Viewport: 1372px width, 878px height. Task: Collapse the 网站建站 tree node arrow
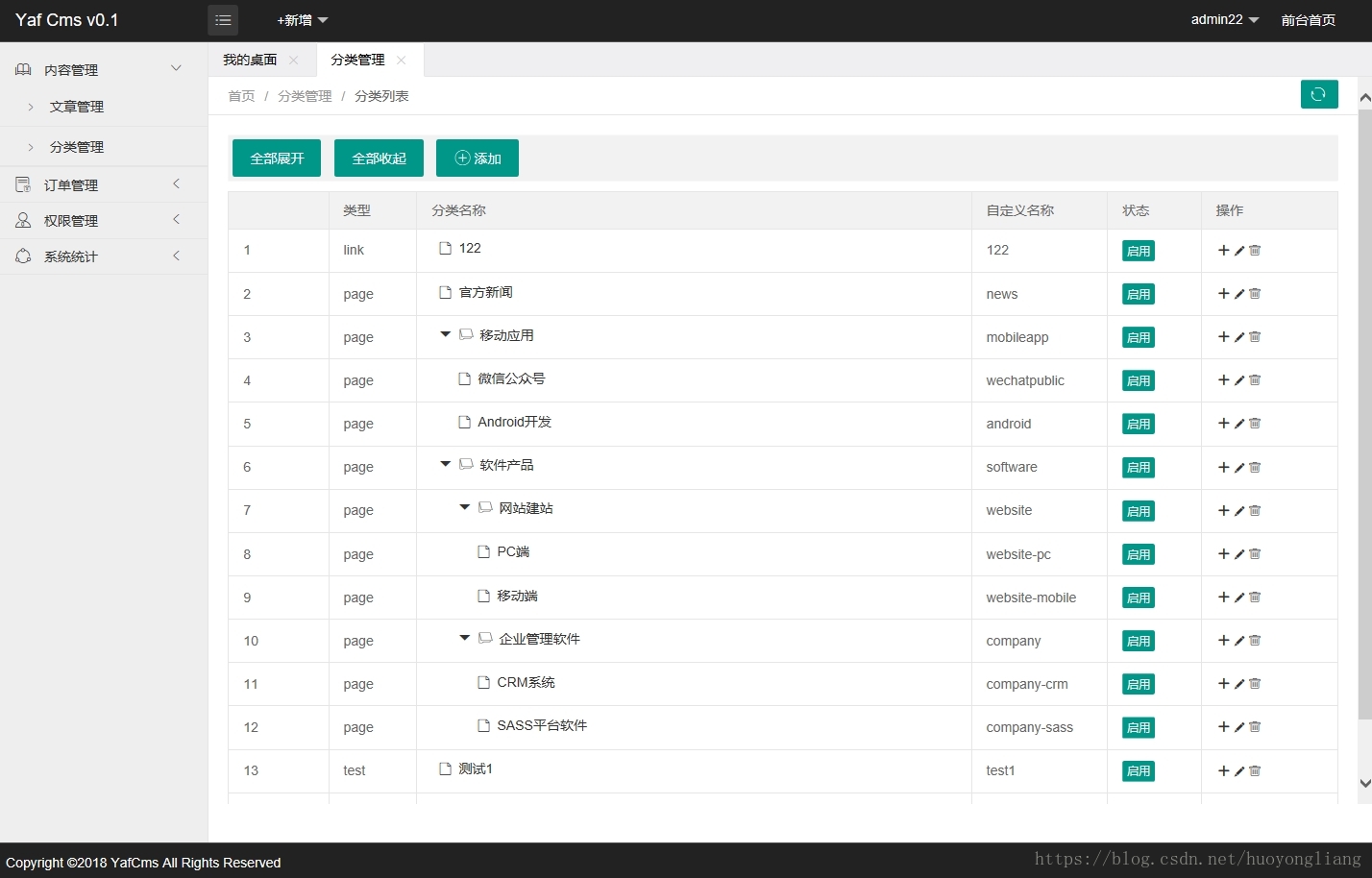click(x=464, y=507)
